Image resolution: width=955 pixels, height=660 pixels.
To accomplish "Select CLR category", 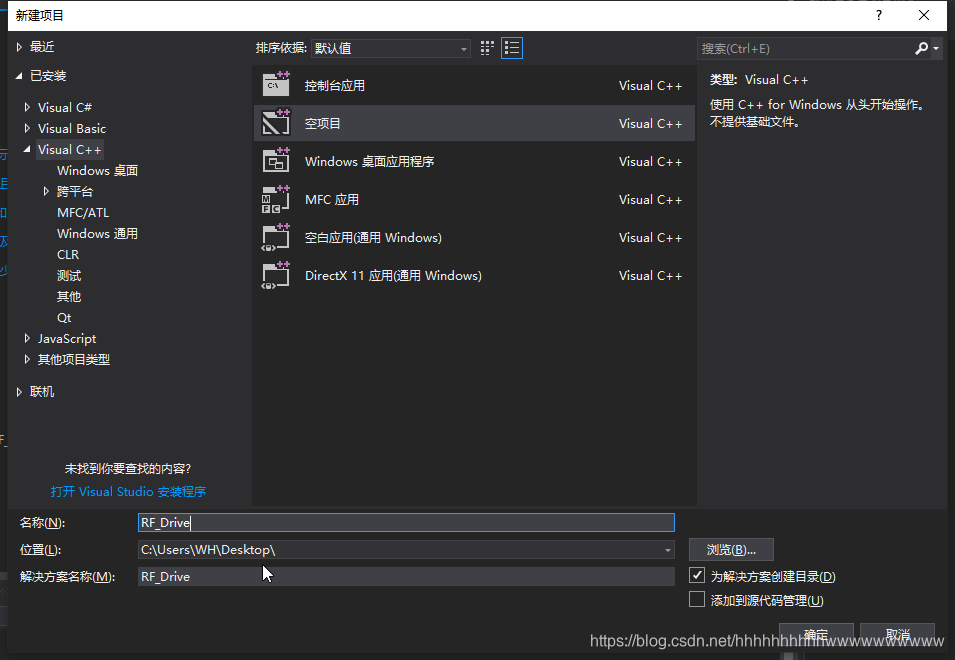I will pyautogui.click(x=68, y=255).
